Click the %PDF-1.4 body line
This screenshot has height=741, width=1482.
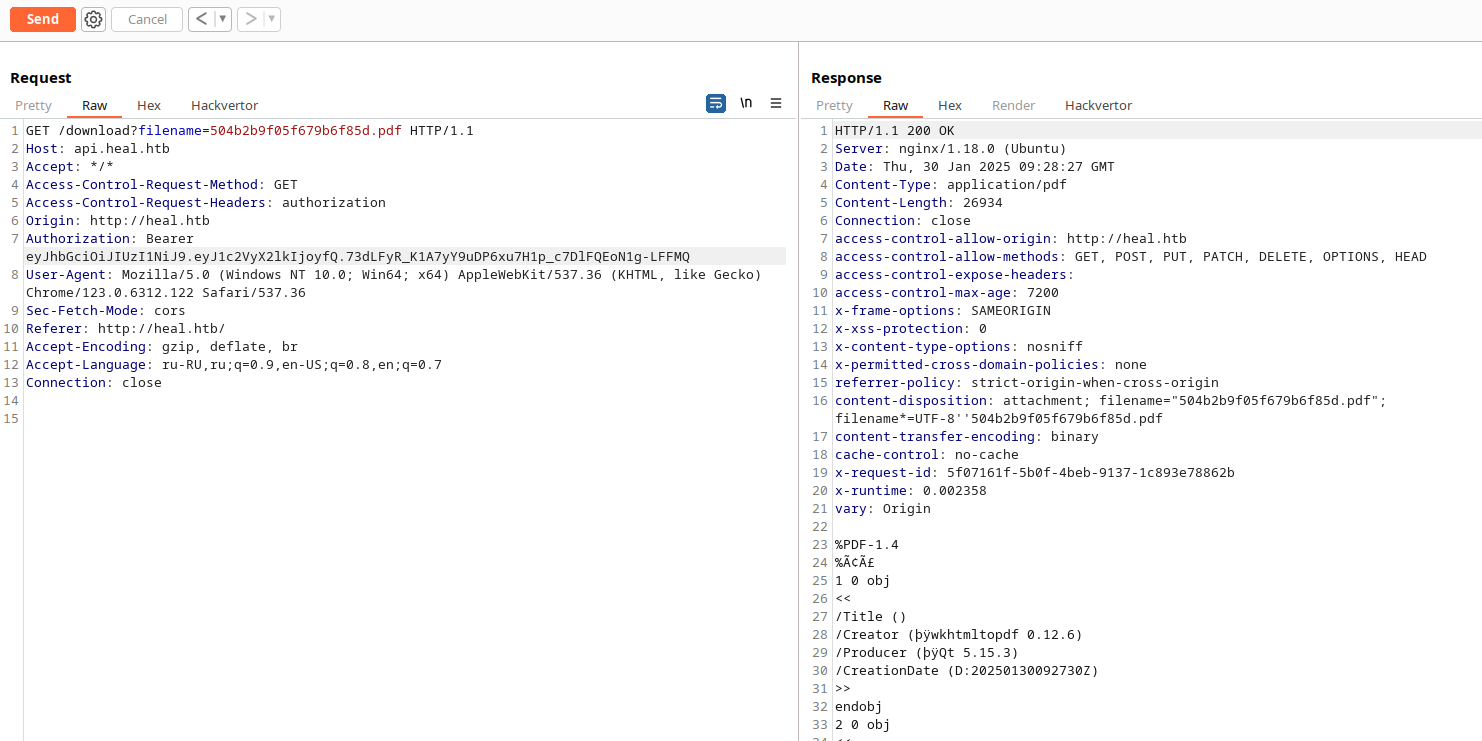pyautogui.click(x=867, y=544)
